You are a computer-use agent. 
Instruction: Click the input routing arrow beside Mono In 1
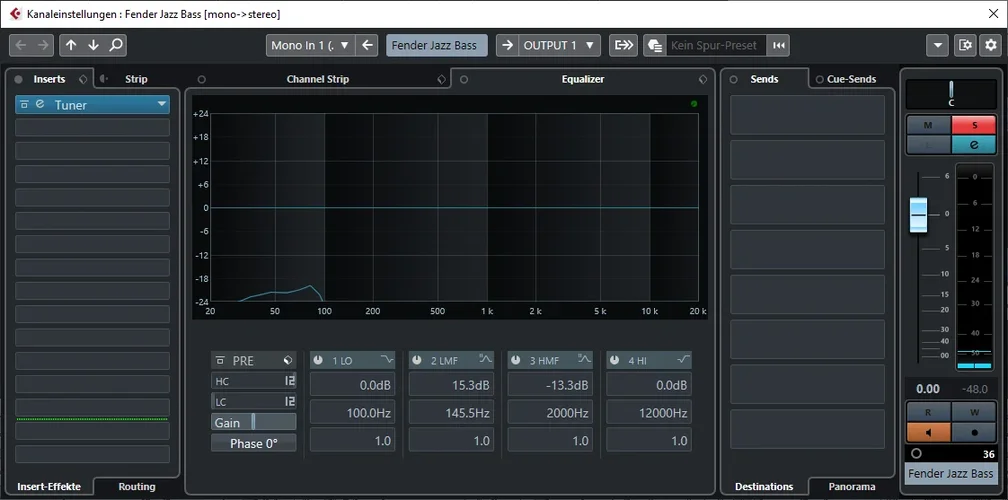367,45
